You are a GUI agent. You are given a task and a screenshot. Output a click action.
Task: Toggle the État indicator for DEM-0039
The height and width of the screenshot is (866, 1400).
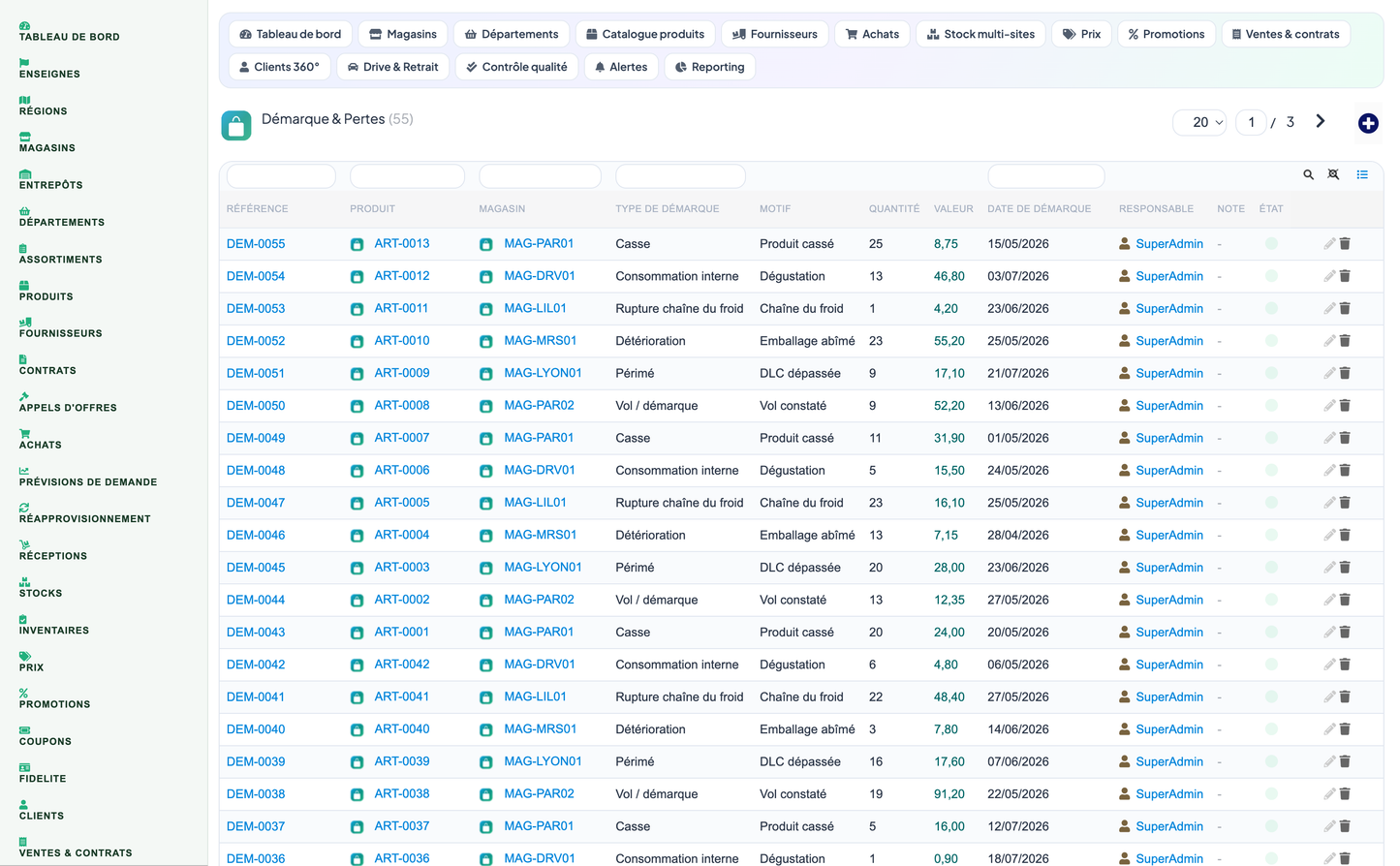coord(1271,761)
